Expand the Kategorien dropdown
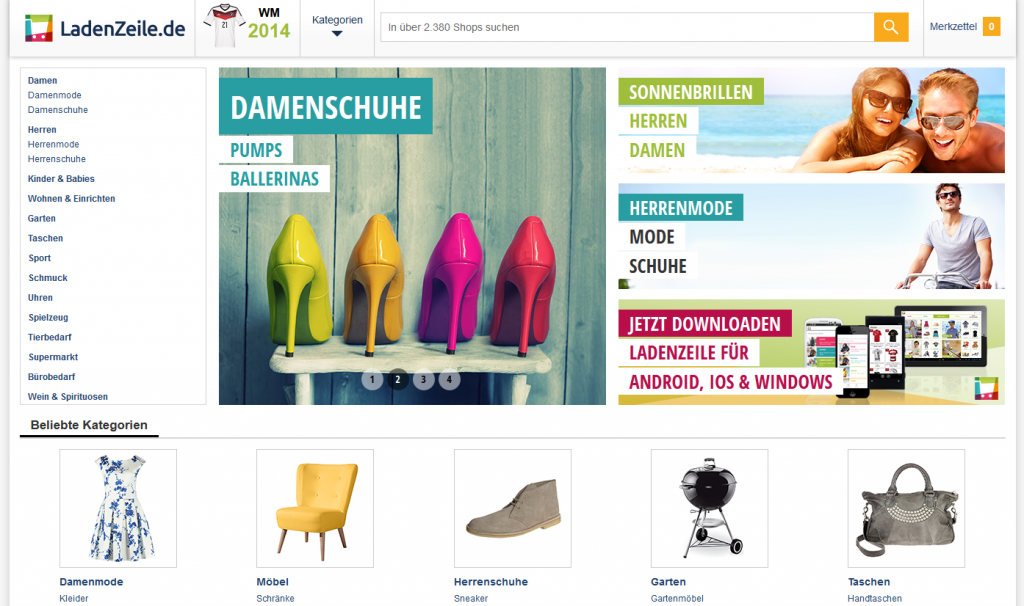 [x=337, y=25]
